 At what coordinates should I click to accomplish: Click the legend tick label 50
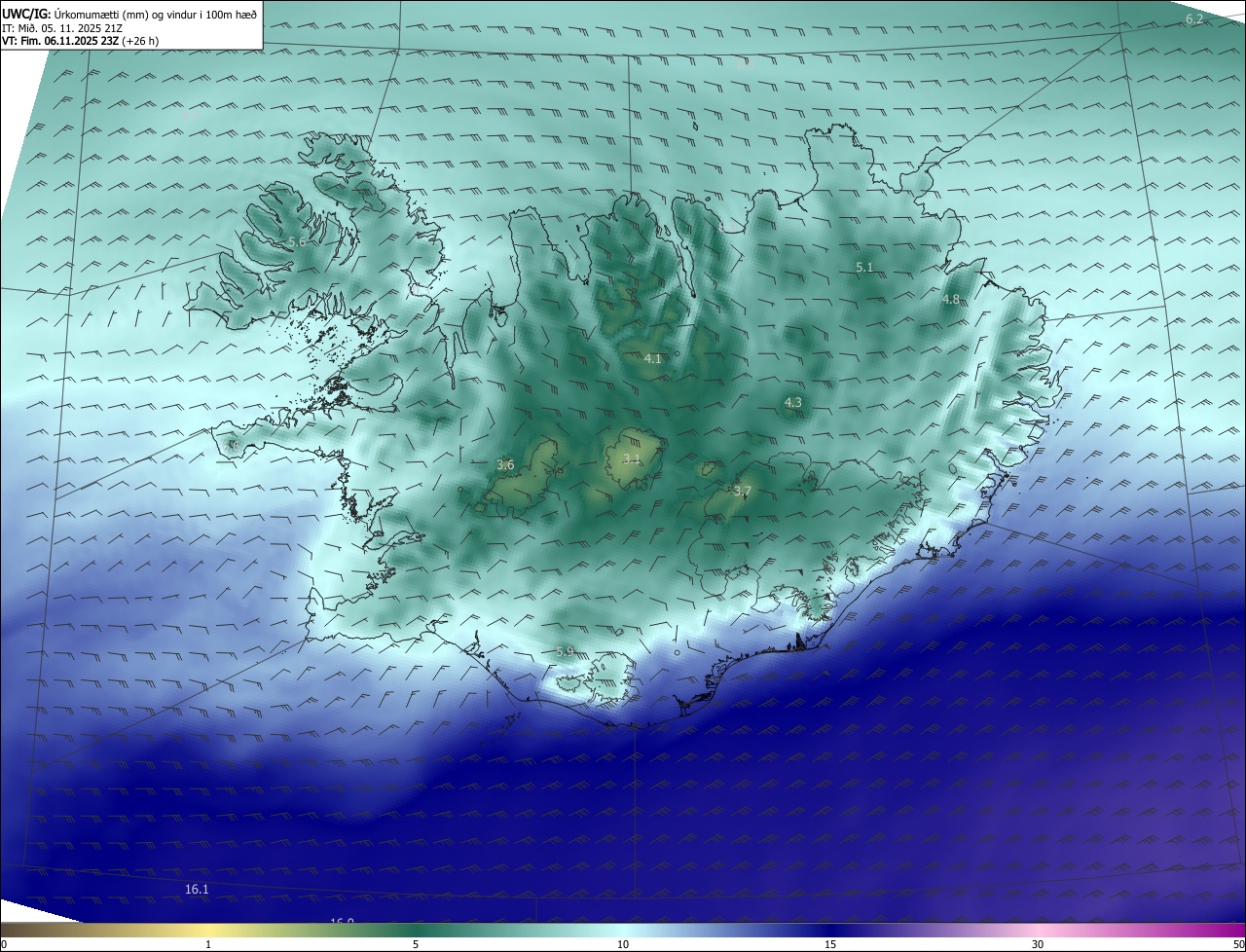[x=1238, y=945]
